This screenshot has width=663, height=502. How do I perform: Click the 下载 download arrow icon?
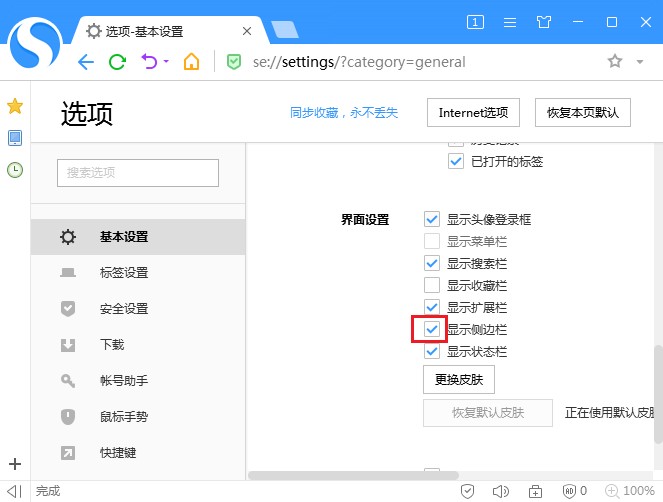68,345
